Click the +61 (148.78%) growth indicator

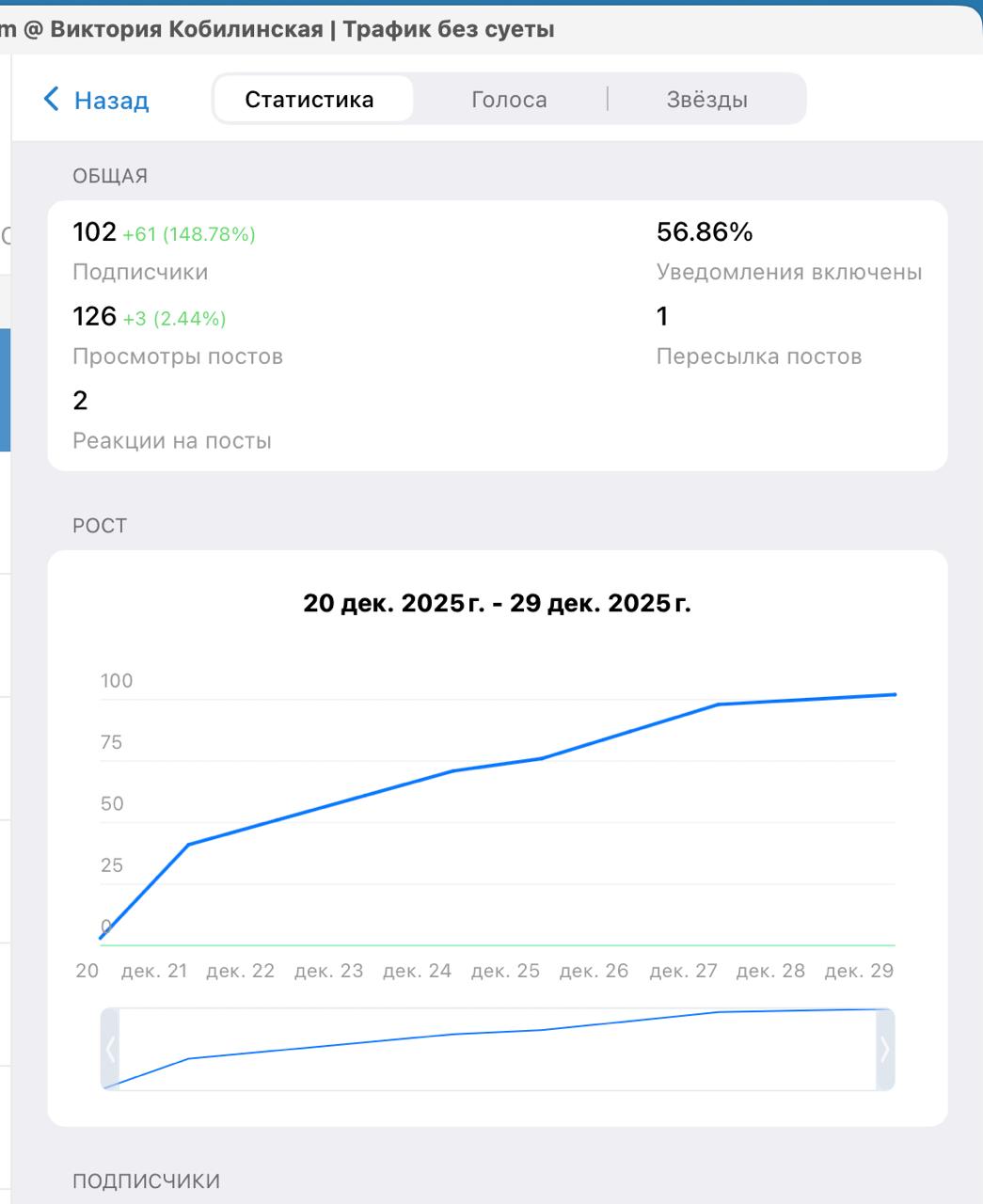(x=189, y=234)
